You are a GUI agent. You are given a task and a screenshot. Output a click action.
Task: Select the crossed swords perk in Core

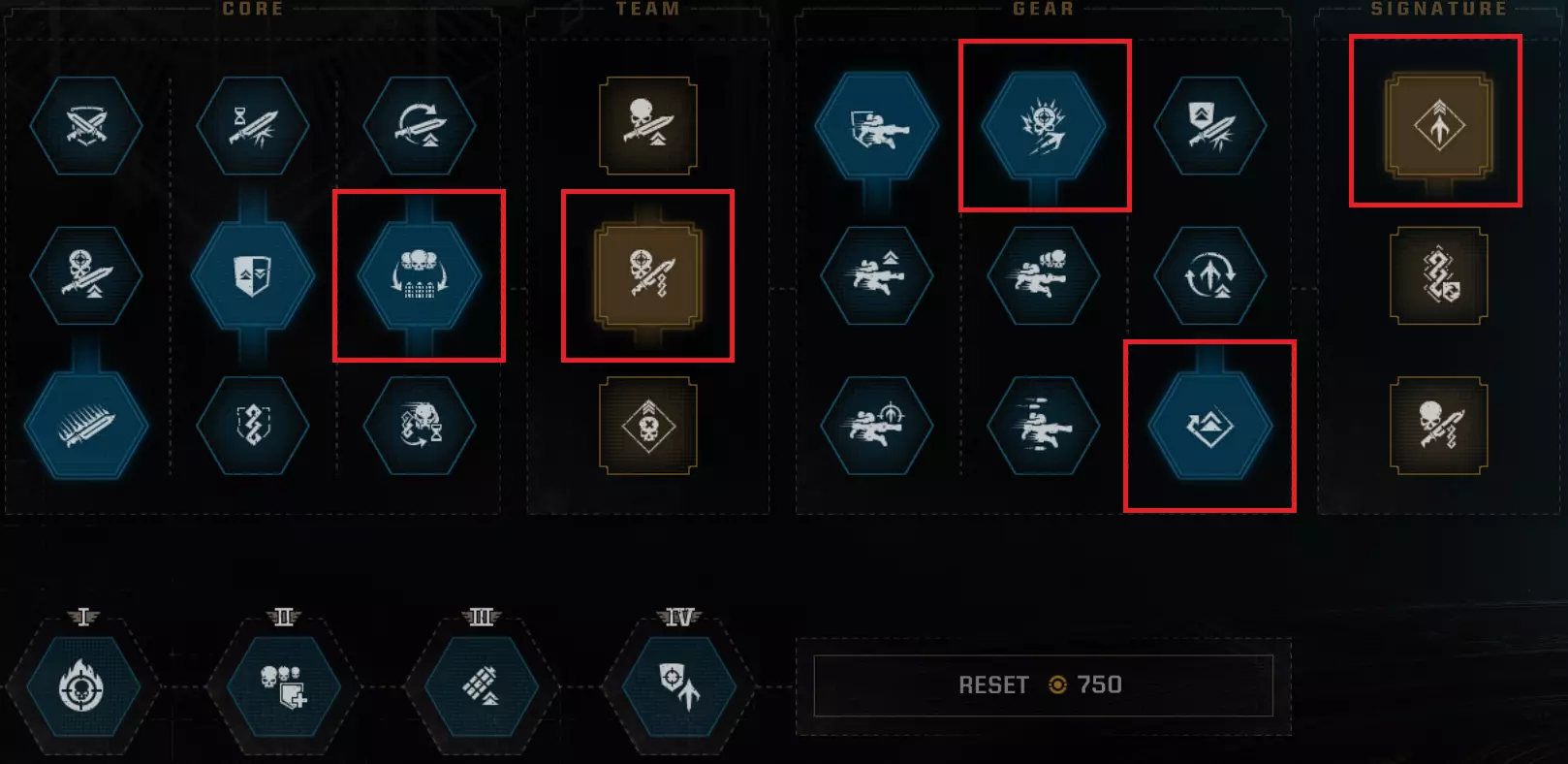86,126
